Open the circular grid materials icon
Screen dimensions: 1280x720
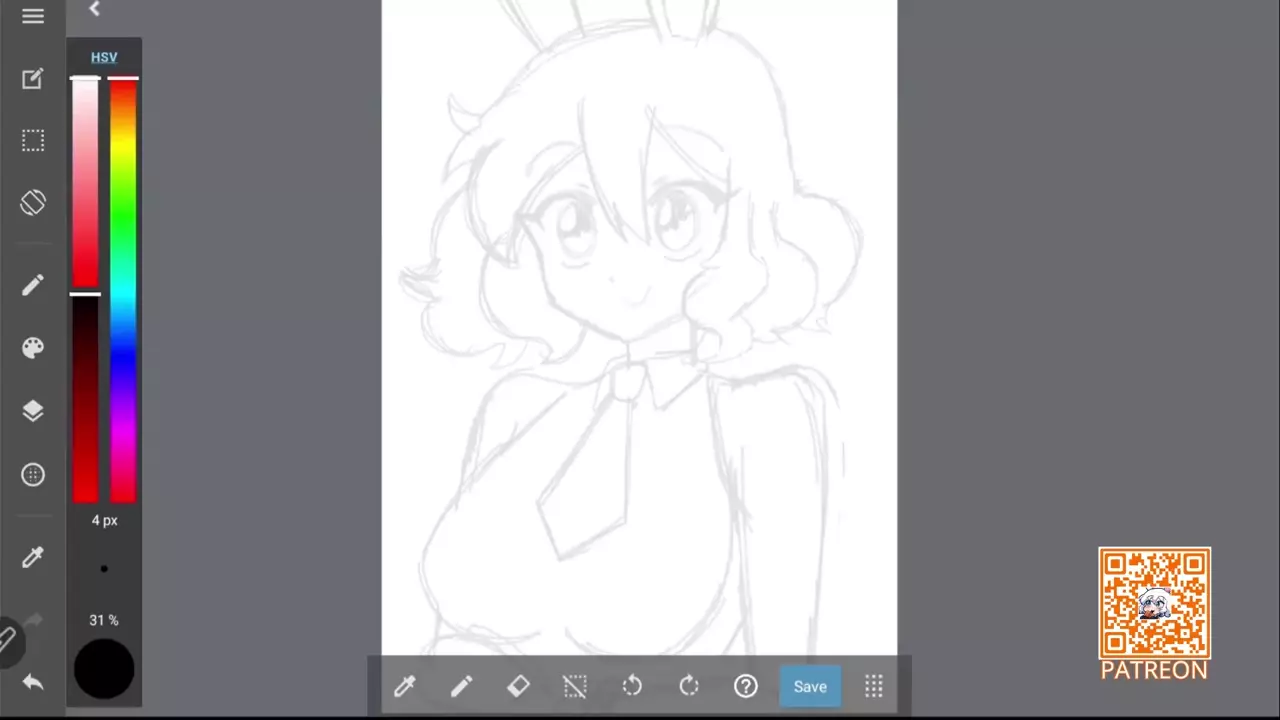pos(33,475)
